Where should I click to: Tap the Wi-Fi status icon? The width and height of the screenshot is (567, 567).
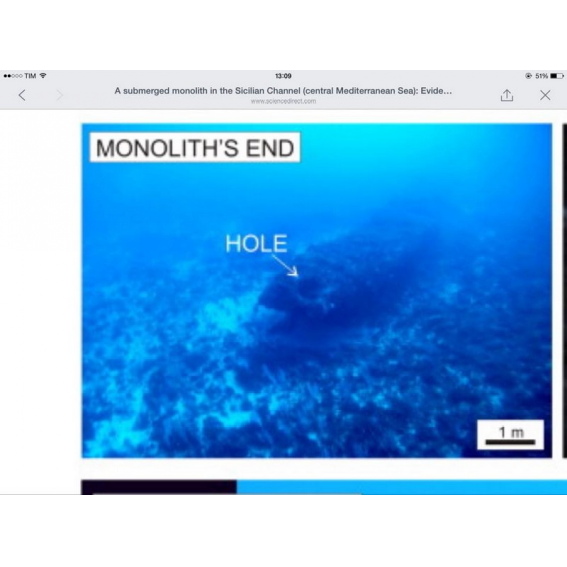pyautogui.click(x=43, y=76)
